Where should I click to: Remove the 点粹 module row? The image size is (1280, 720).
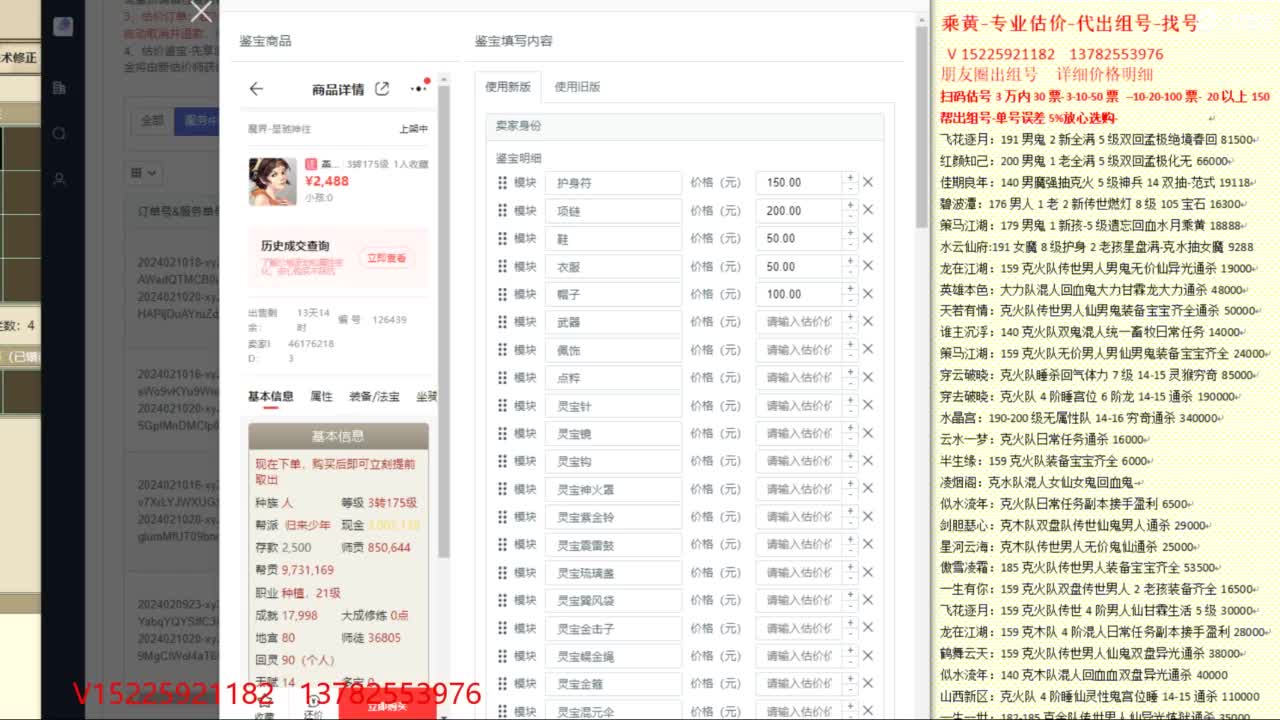point(868,378)
